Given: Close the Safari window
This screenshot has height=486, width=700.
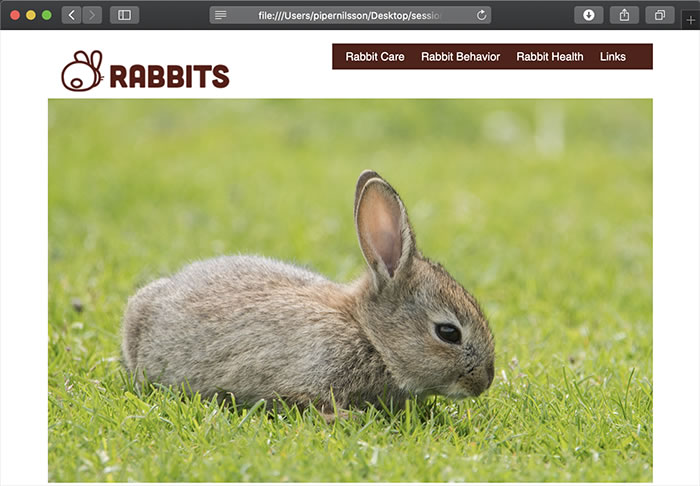Looking at the screenshot, I should point(15,15).
